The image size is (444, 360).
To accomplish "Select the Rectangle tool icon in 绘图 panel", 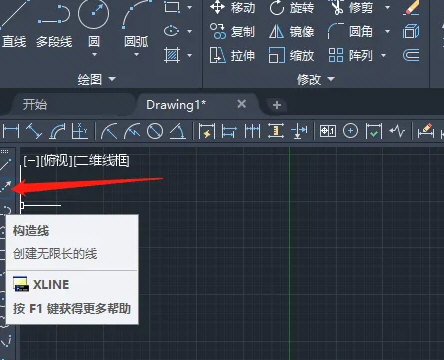I will (172, 7).
